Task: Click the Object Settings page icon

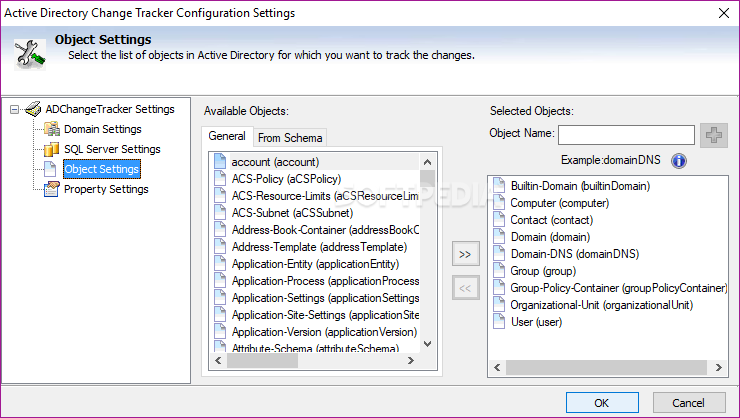Action: (x=50, y=169)
